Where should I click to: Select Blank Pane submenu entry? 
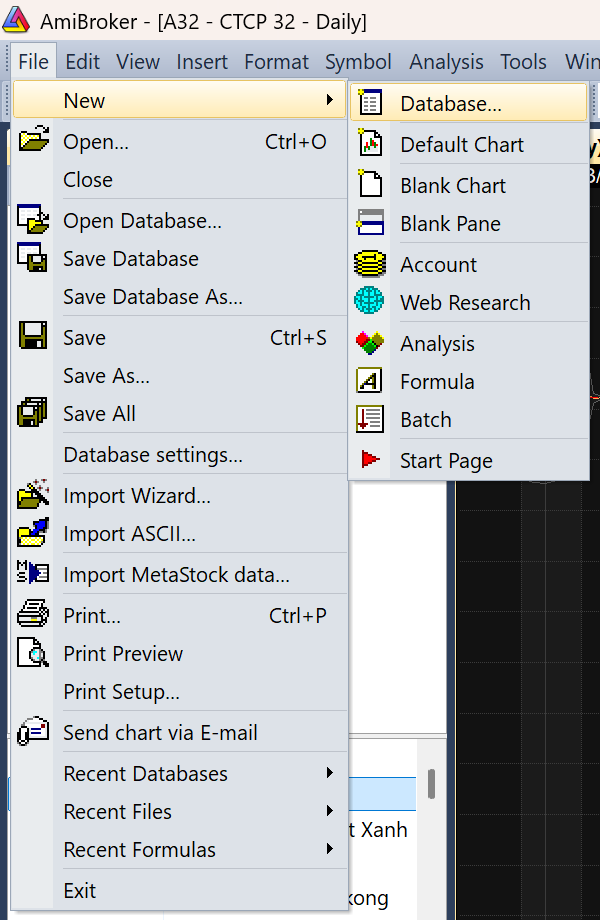pyautogui.click(x=469, y=224)
